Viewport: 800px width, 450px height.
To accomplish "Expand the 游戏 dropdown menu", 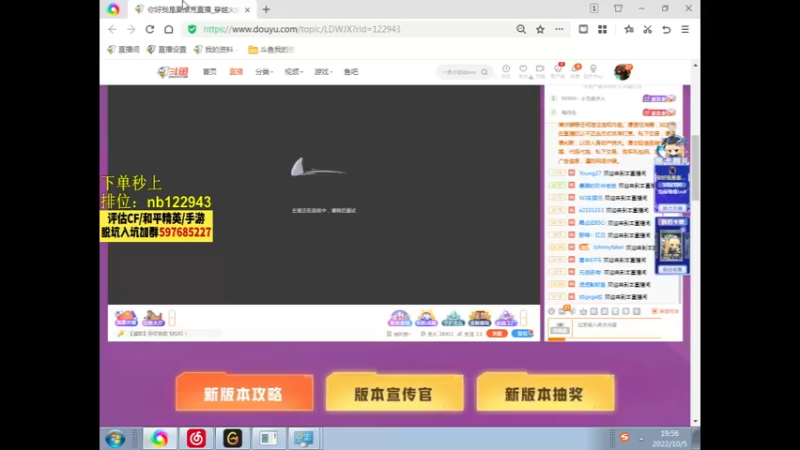I will tap(323, 72).
